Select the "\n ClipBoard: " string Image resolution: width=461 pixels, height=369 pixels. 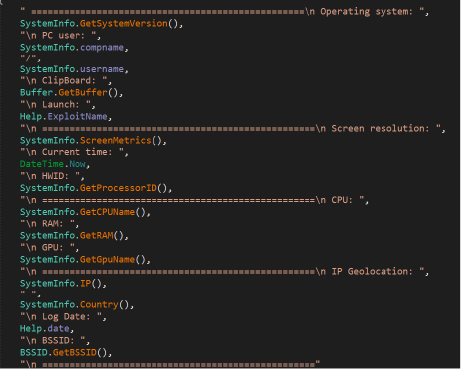(x=64, y=81)
